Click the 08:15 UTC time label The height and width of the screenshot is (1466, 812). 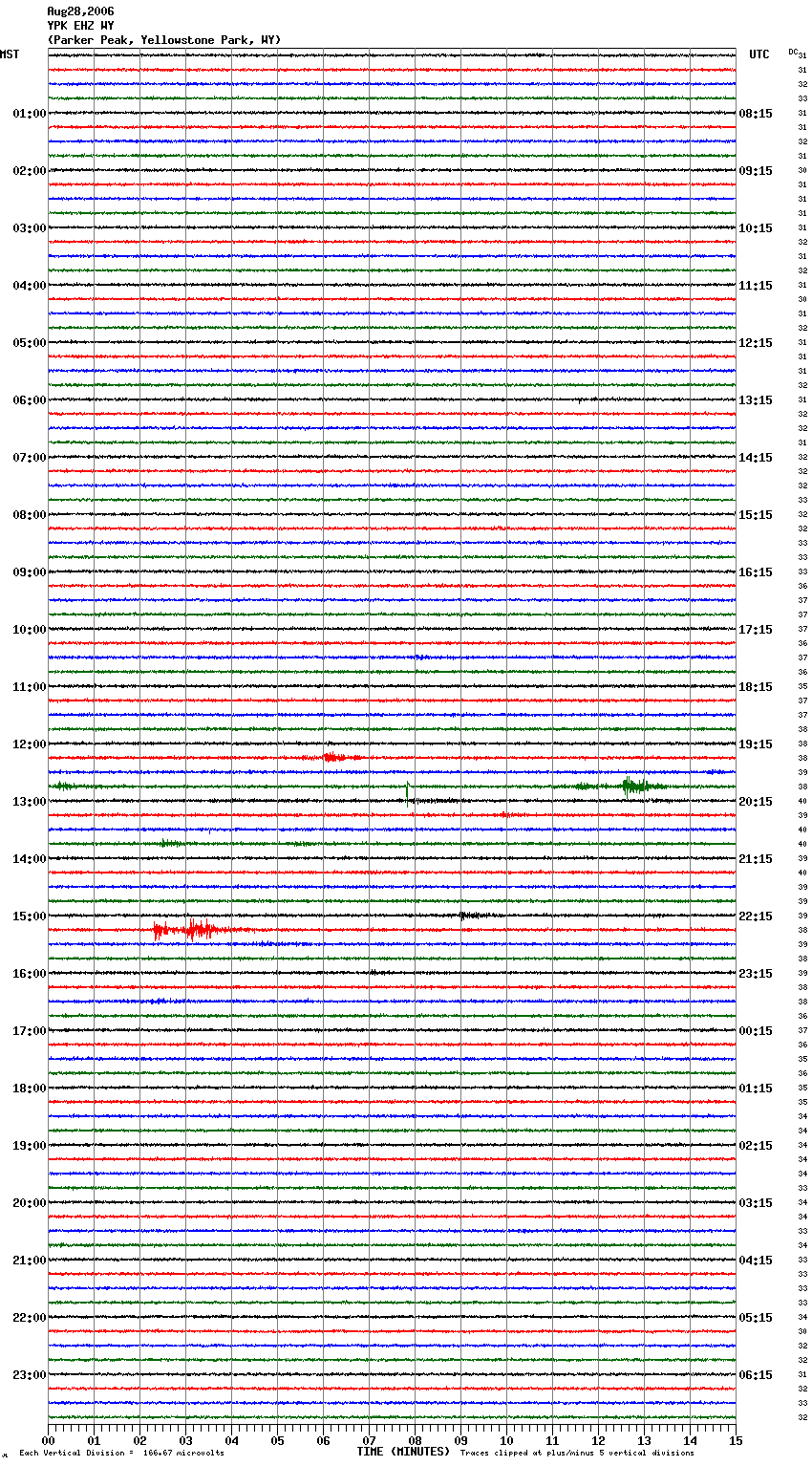click(756, 114)
